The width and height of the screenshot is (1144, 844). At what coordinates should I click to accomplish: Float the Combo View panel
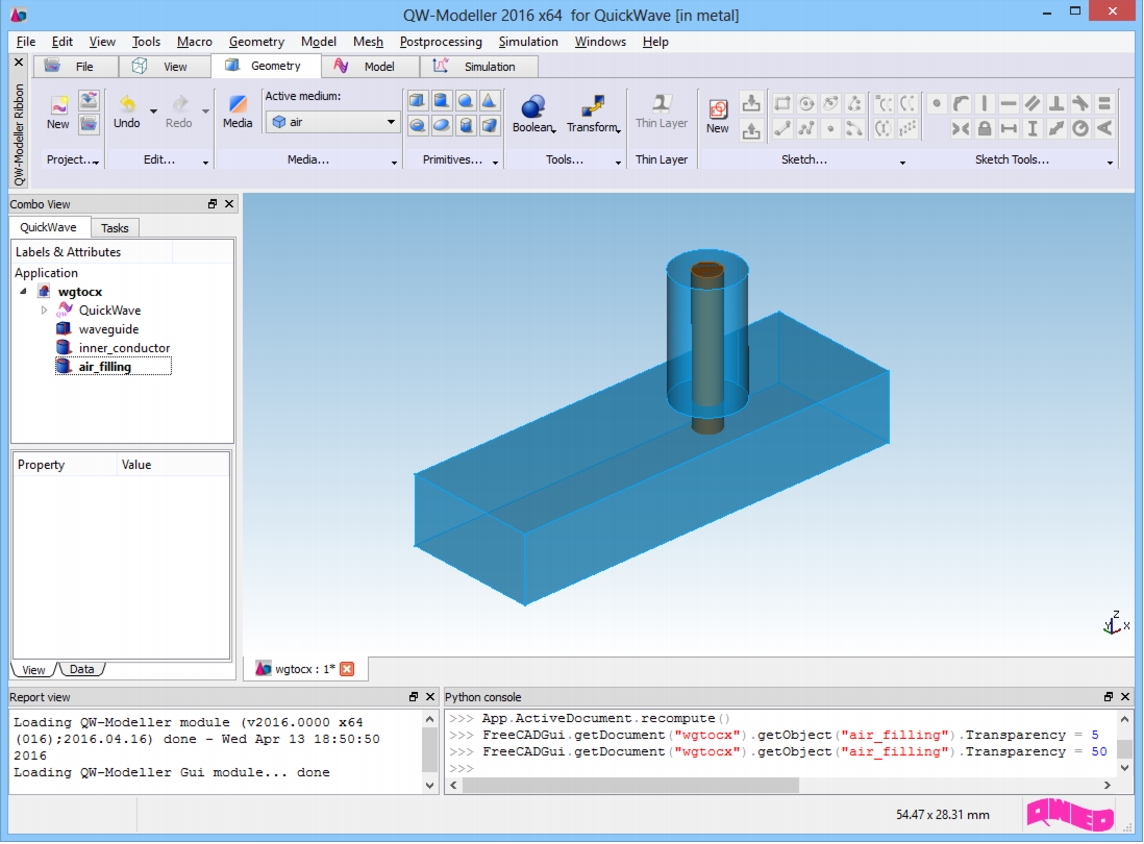212,204
